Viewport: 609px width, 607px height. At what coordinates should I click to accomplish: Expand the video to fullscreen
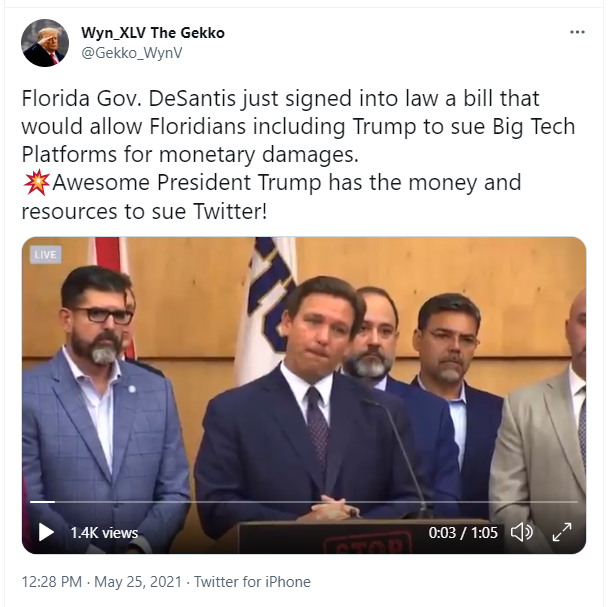pos(562,532)
